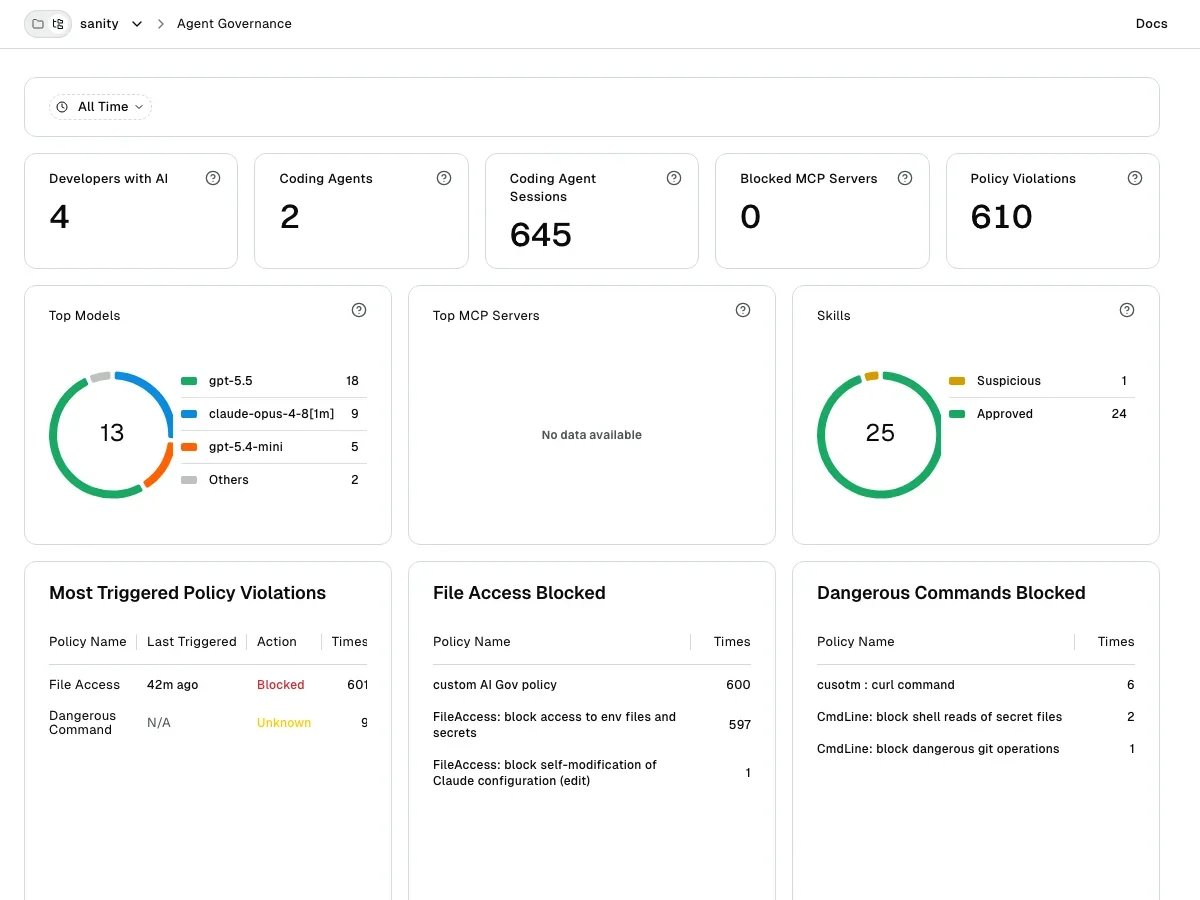The image size is (1200, 900).
Task: Click help icon on Skills panel
Action: [1127, 310]
